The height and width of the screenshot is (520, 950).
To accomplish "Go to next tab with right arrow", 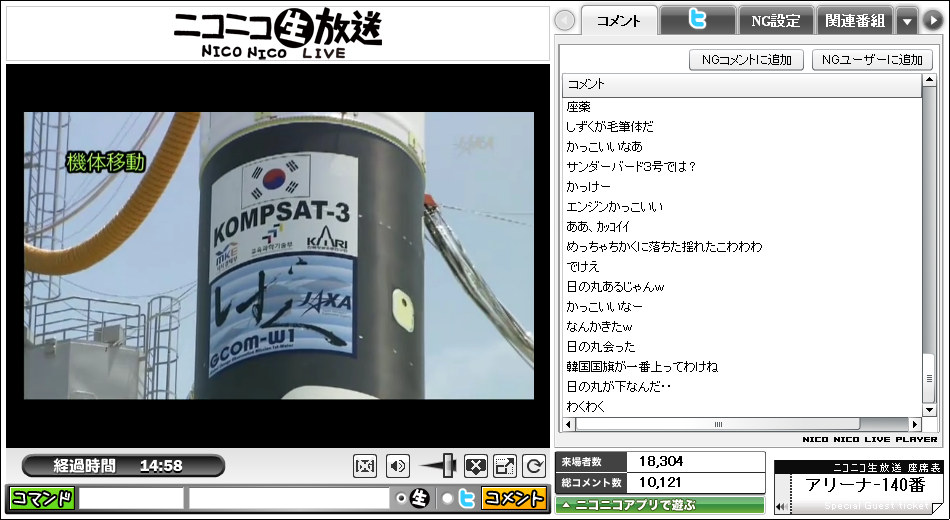I will (x=932, y=21).
